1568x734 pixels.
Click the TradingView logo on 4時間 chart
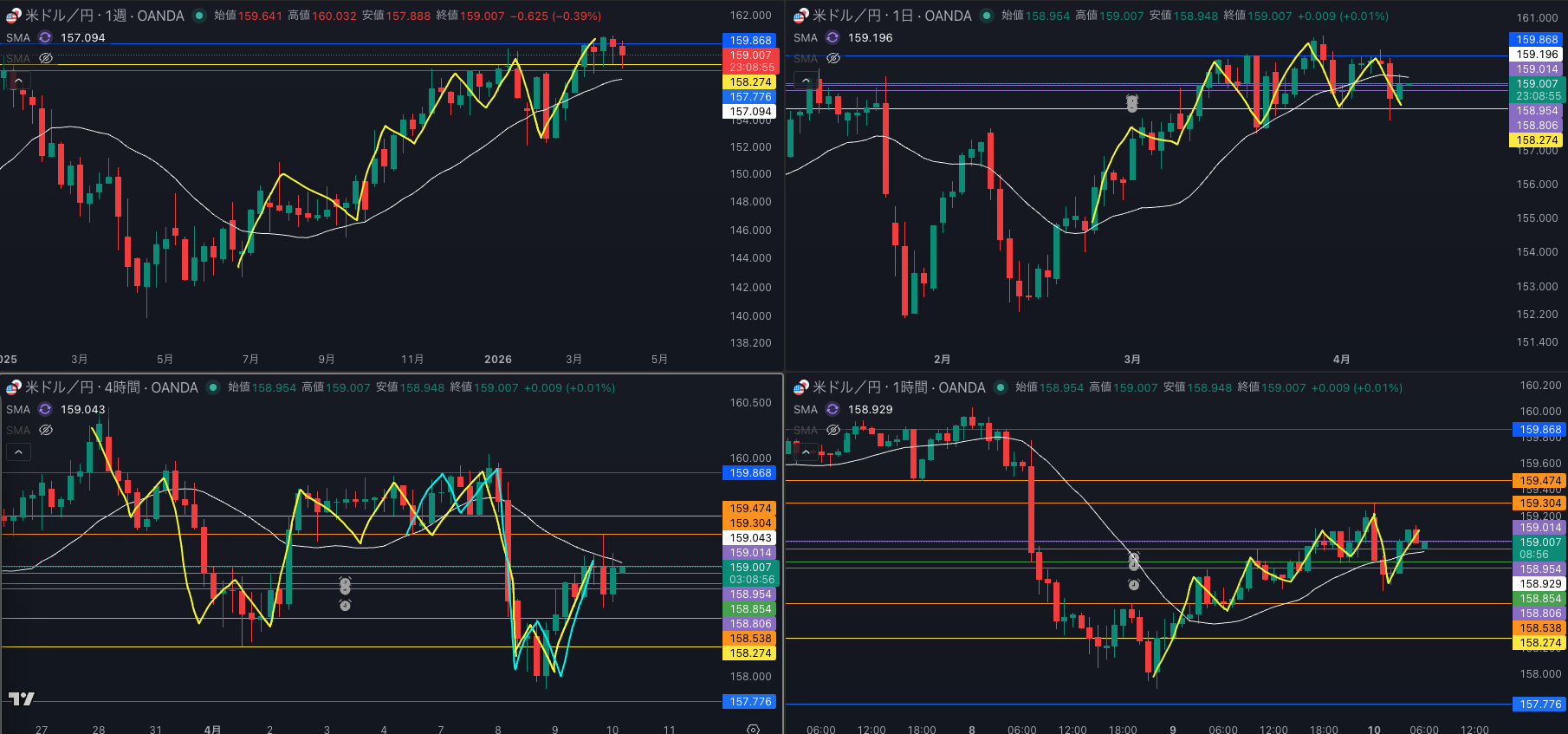22,698
